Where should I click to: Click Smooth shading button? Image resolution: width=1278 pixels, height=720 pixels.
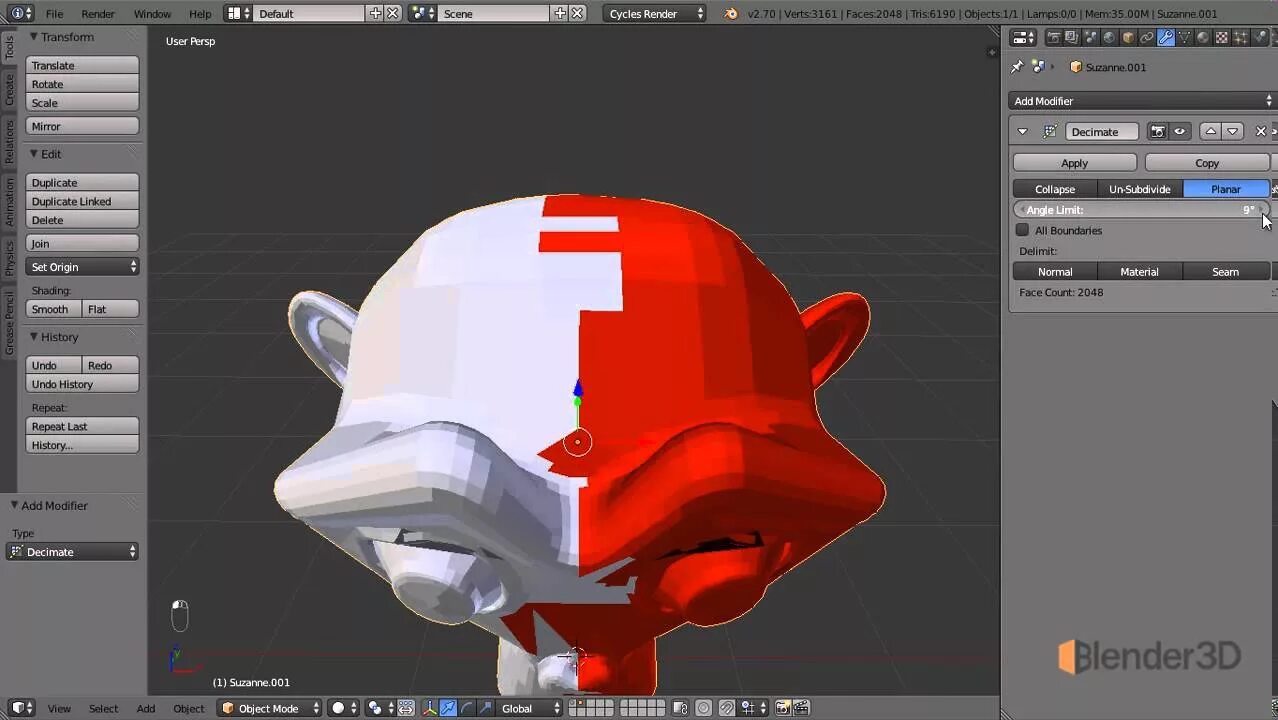[53, 309]
